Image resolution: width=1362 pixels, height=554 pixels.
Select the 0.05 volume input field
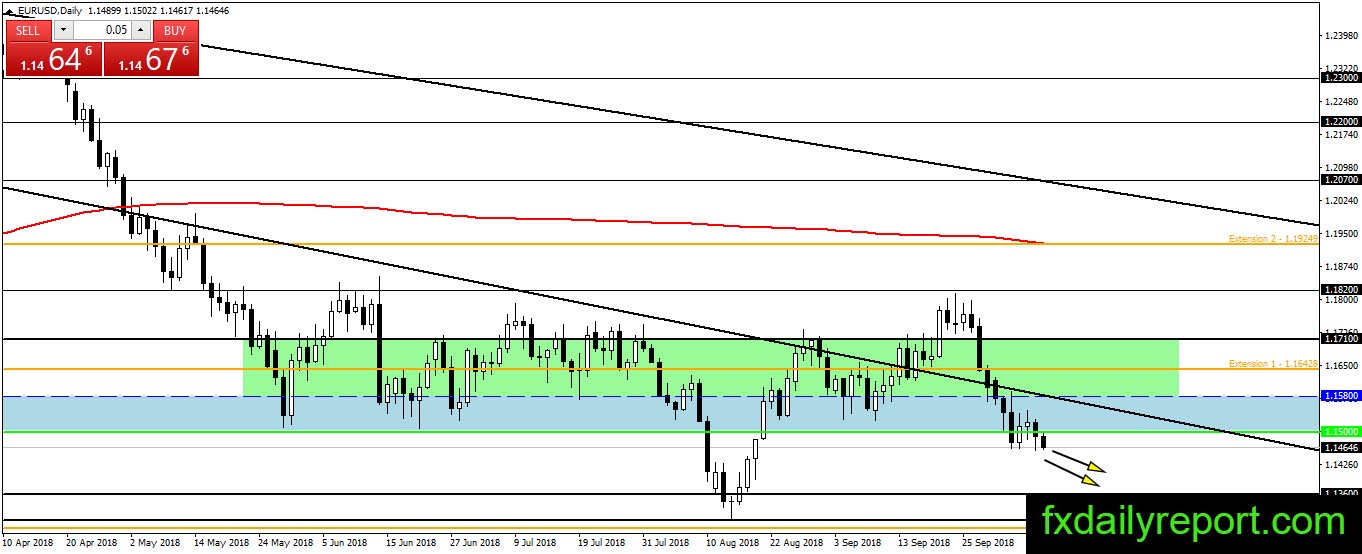pyautogui.click(x=102, y=30)
